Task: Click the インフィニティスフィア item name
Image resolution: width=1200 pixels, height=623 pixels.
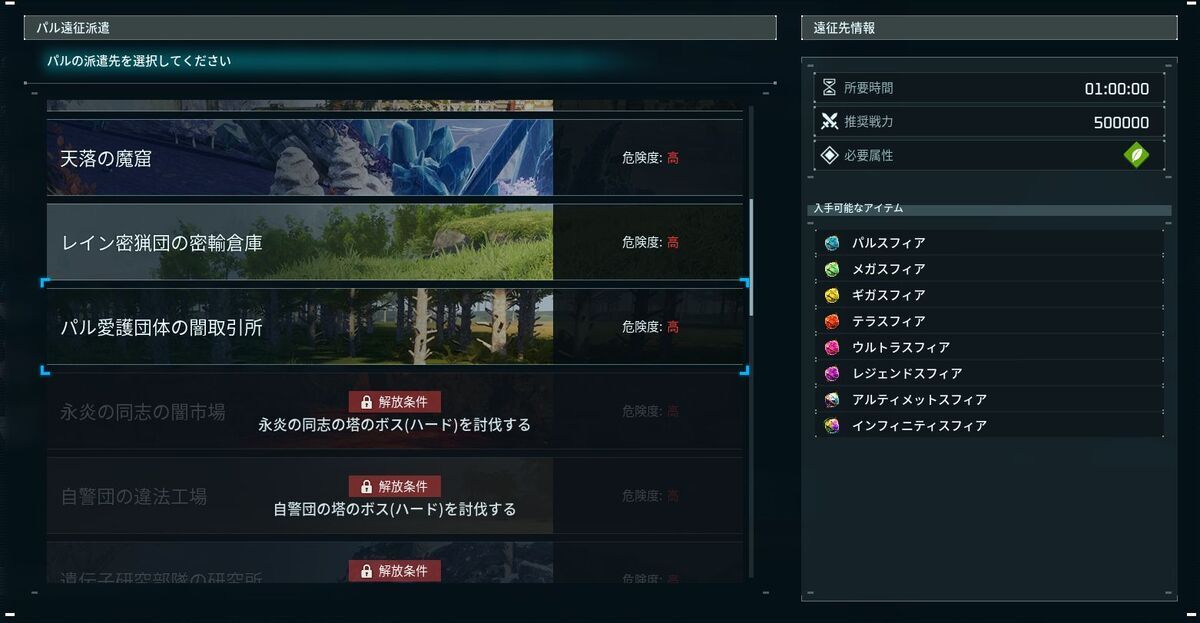Action: [919, 425]
